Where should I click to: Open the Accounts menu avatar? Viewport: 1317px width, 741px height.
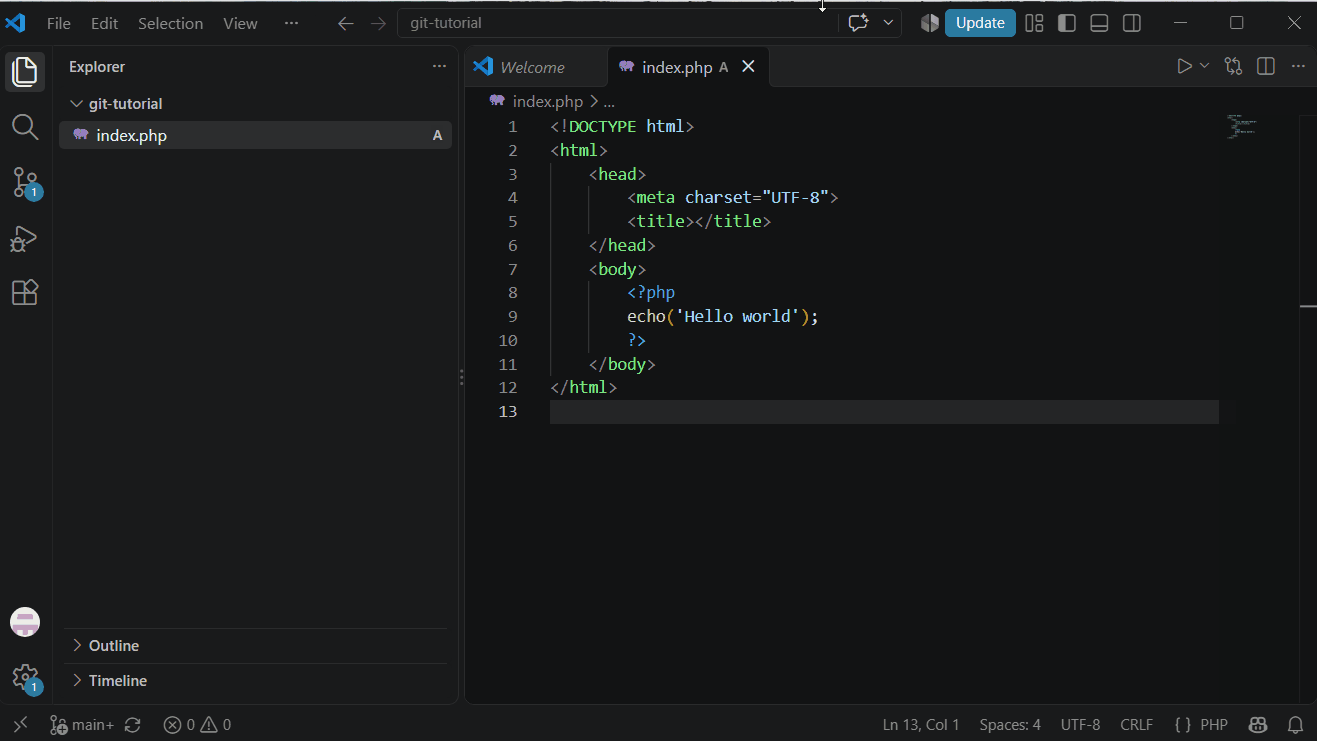25,622
